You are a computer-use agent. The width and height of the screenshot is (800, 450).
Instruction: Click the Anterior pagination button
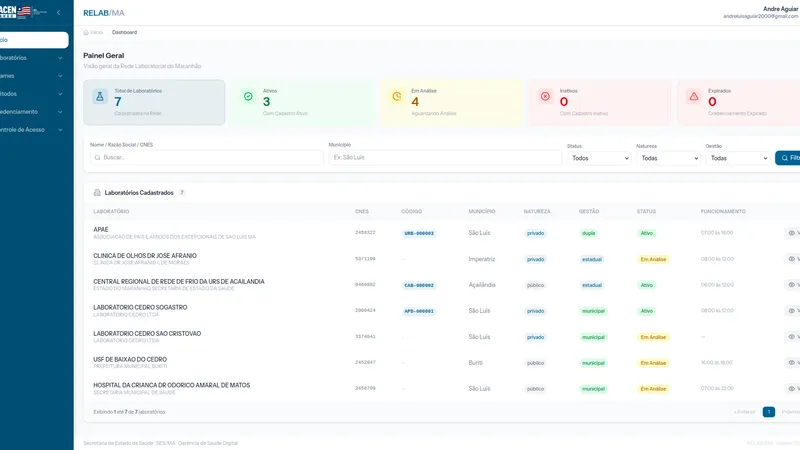[x=745, y=412]
